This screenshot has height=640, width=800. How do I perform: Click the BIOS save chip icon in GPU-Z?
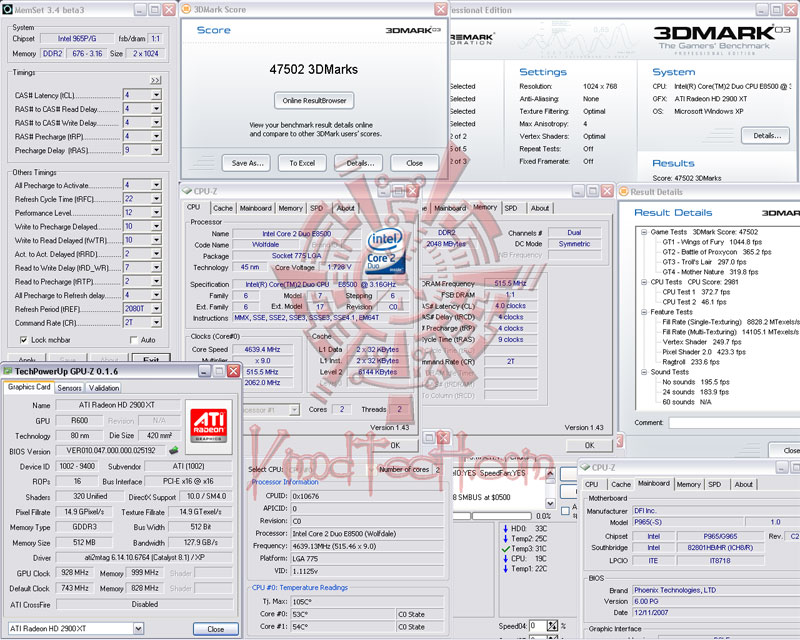point(174,450)
